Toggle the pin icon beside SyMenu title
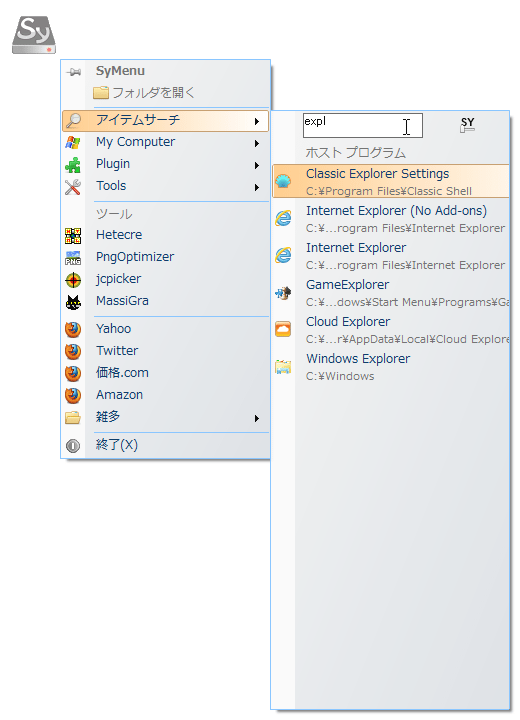The image size is (520, 720). click(73, 72)
